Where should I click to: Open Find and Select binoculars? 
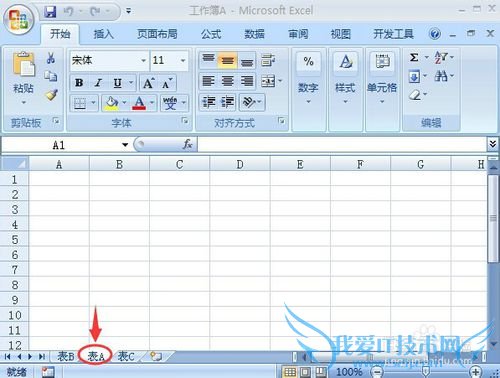click(x=441, y=77)
